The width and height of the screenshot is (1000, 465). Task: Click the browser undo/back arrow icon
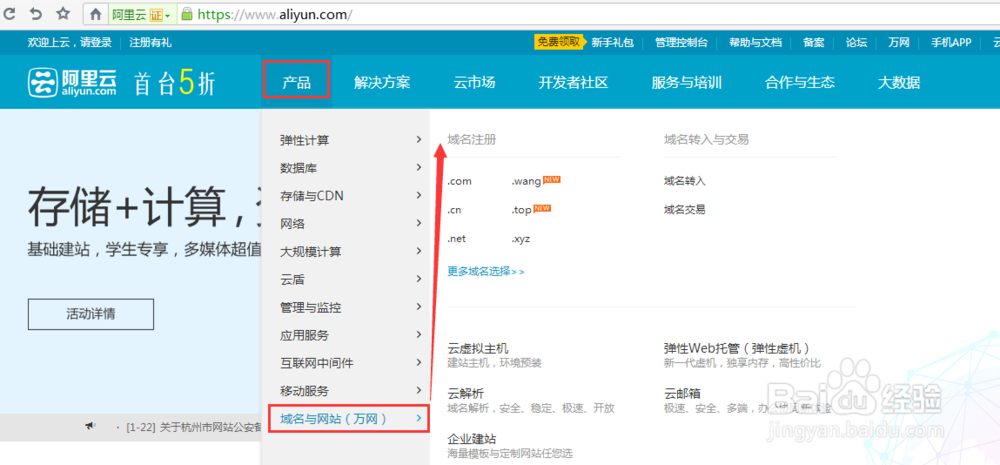(36, 13)
